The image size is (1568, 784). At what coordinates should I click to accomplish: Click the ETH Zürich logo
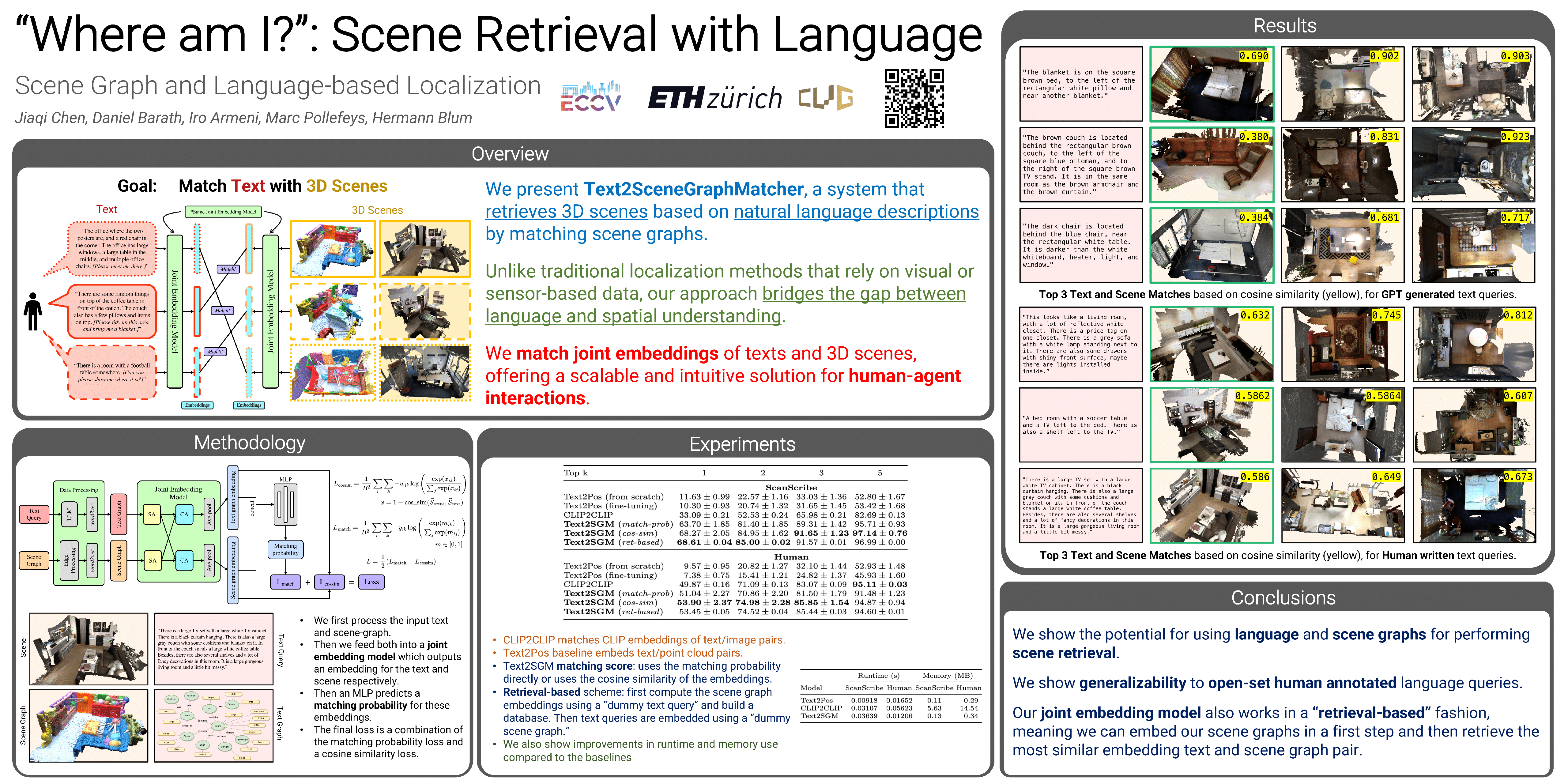[714, 98]
